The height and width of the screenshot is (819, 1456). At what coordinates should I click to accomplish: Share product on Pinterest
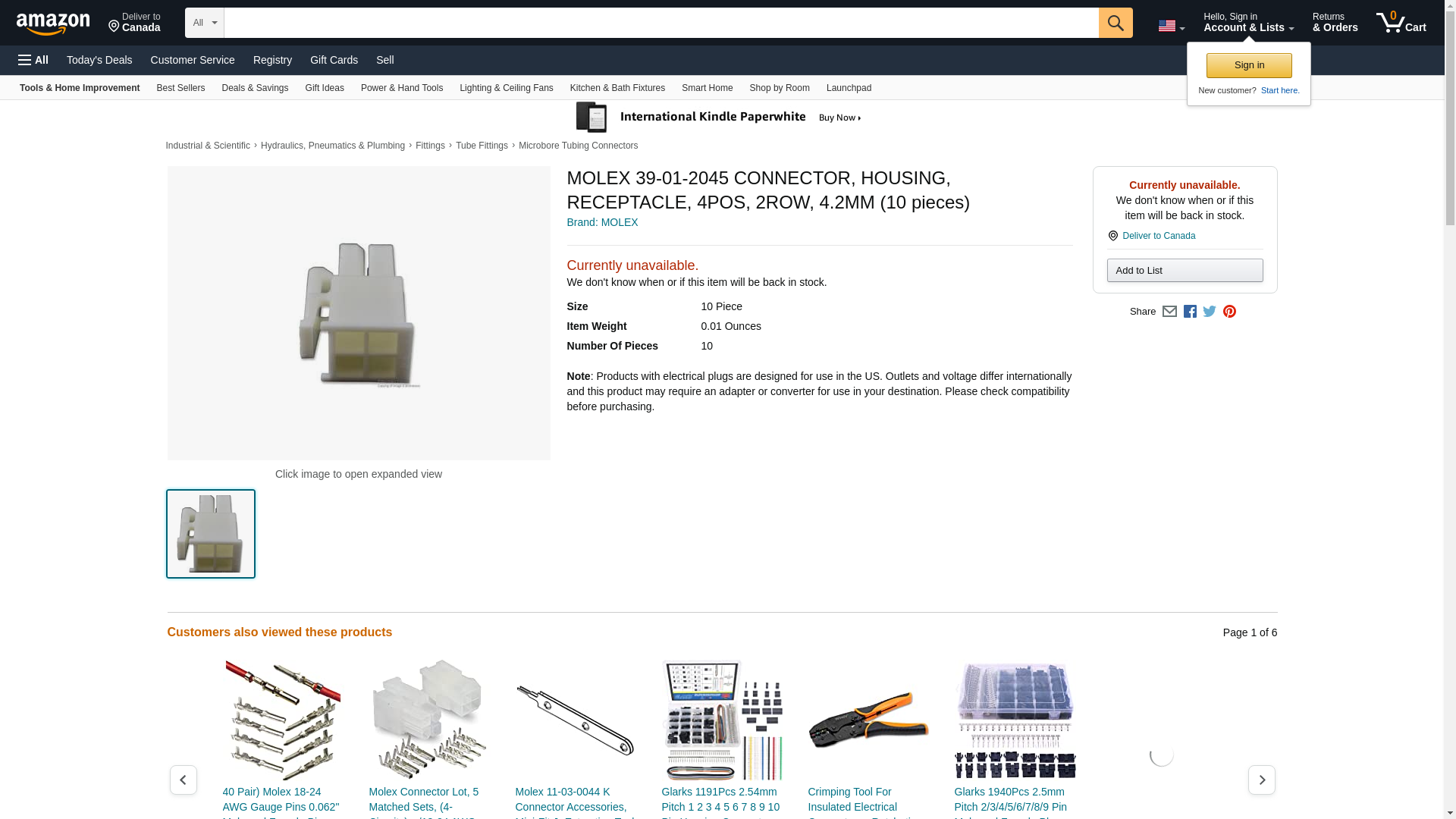pyautogui.click(x=1229, y=312)
